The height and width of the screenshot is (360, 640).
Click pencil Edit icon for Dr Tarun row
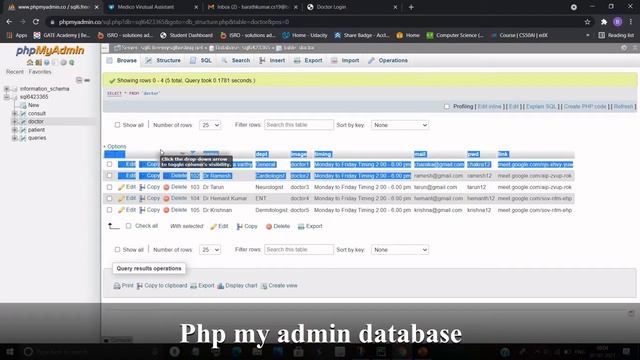point(121,187)
